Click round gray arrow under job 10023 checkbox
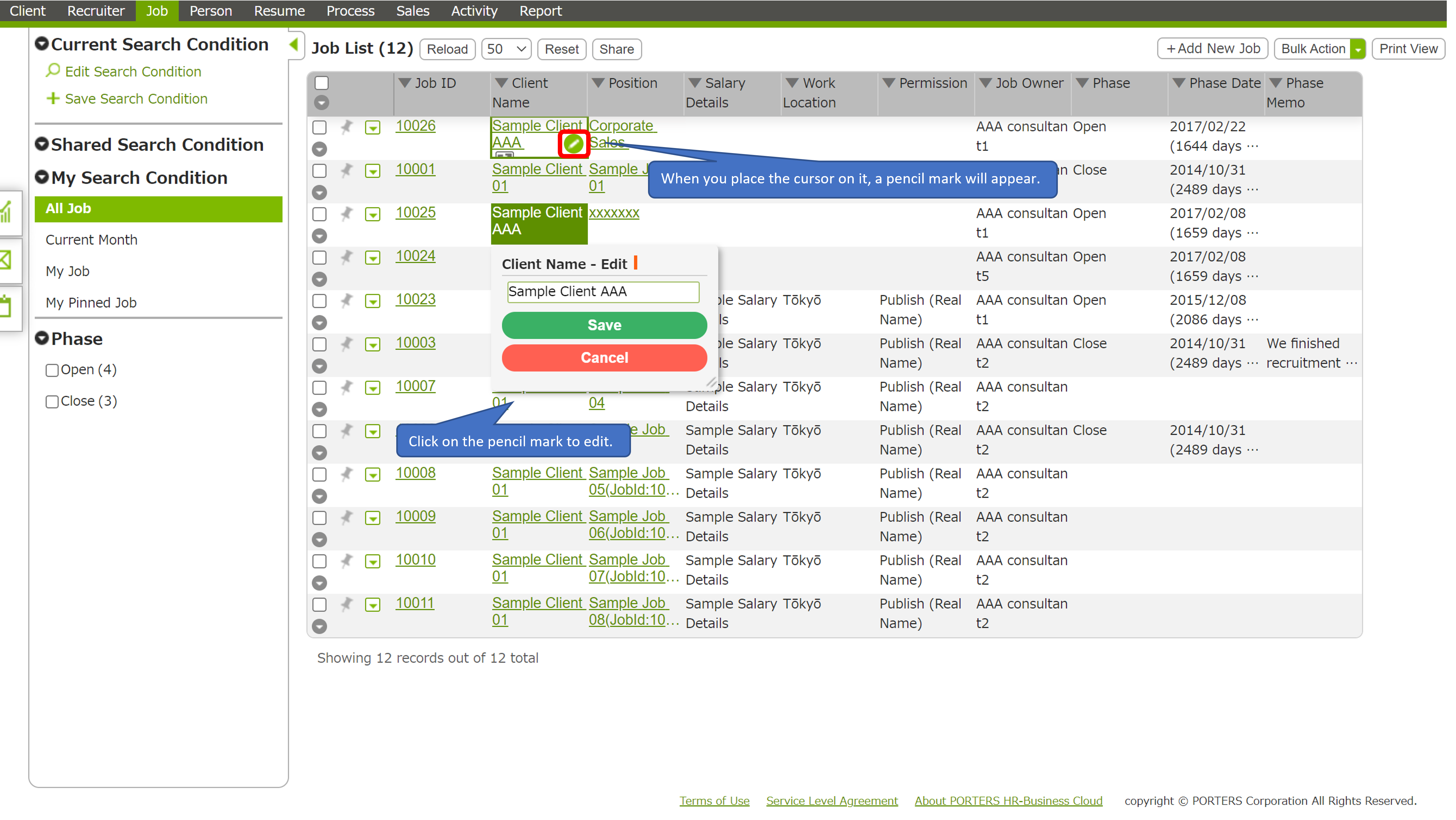The width and height of the screenshot is (1456, 820). 319,323
